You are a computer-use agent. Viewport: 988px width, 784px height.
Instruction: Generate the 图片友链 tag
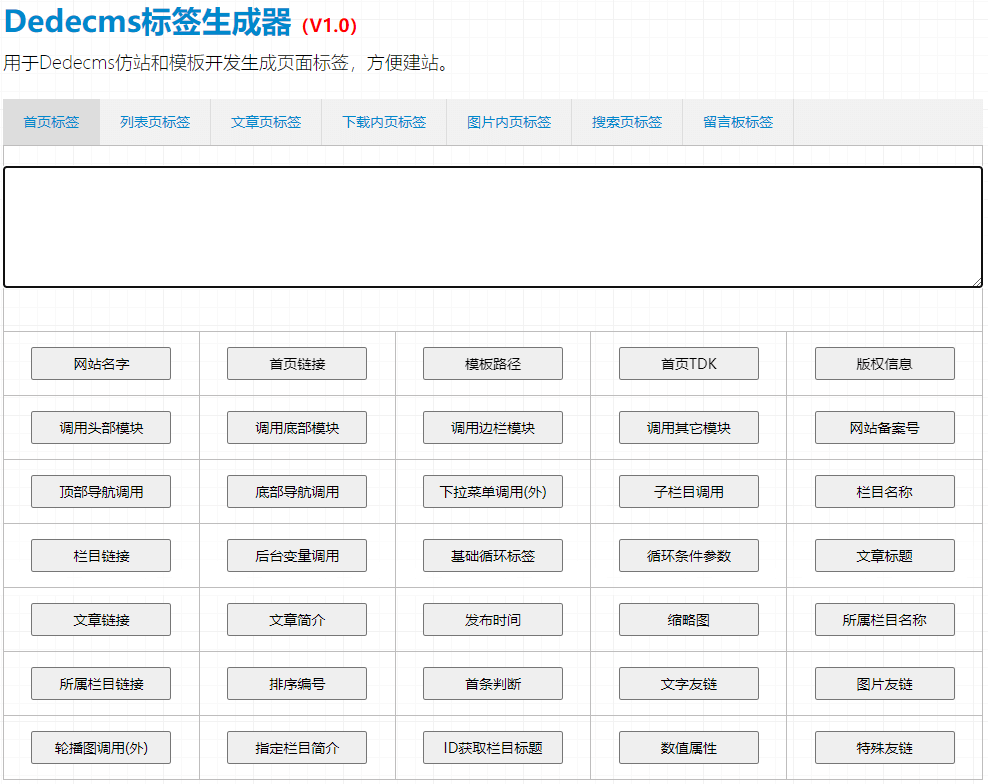click(x=885, y=684)
